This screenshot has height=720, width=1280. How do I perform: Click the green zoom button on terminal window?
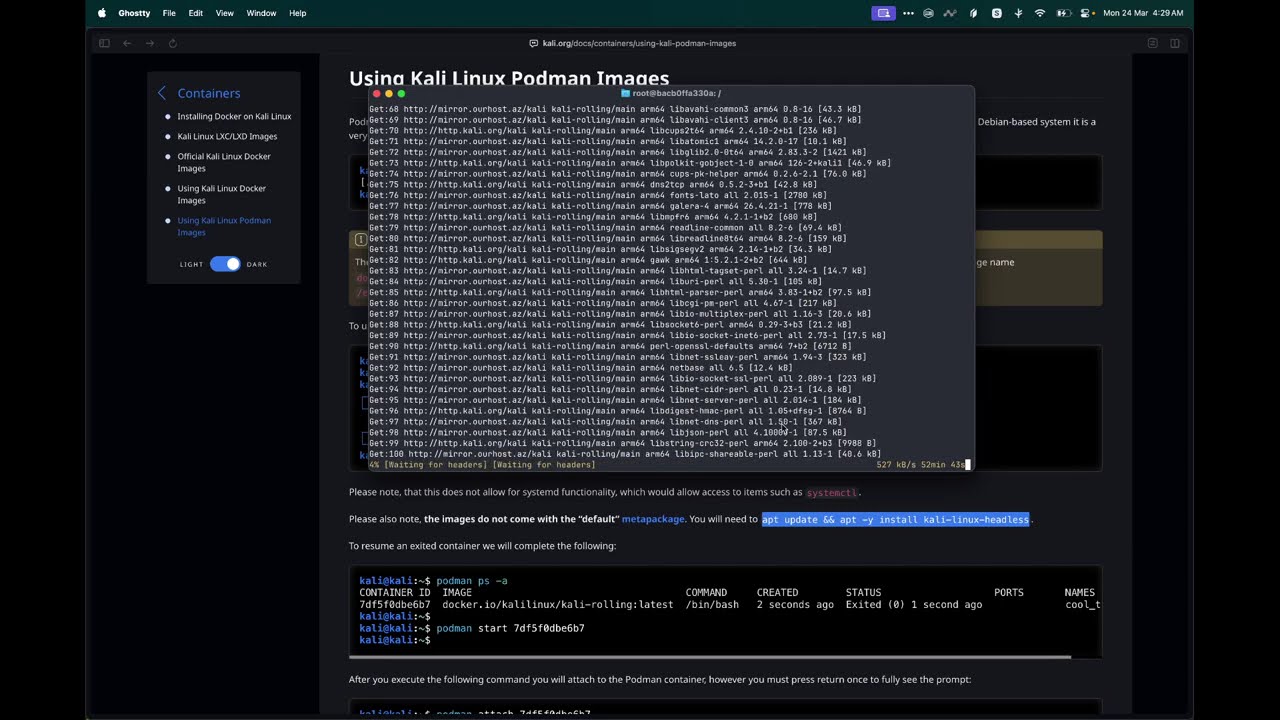click(x=401, y=93)
